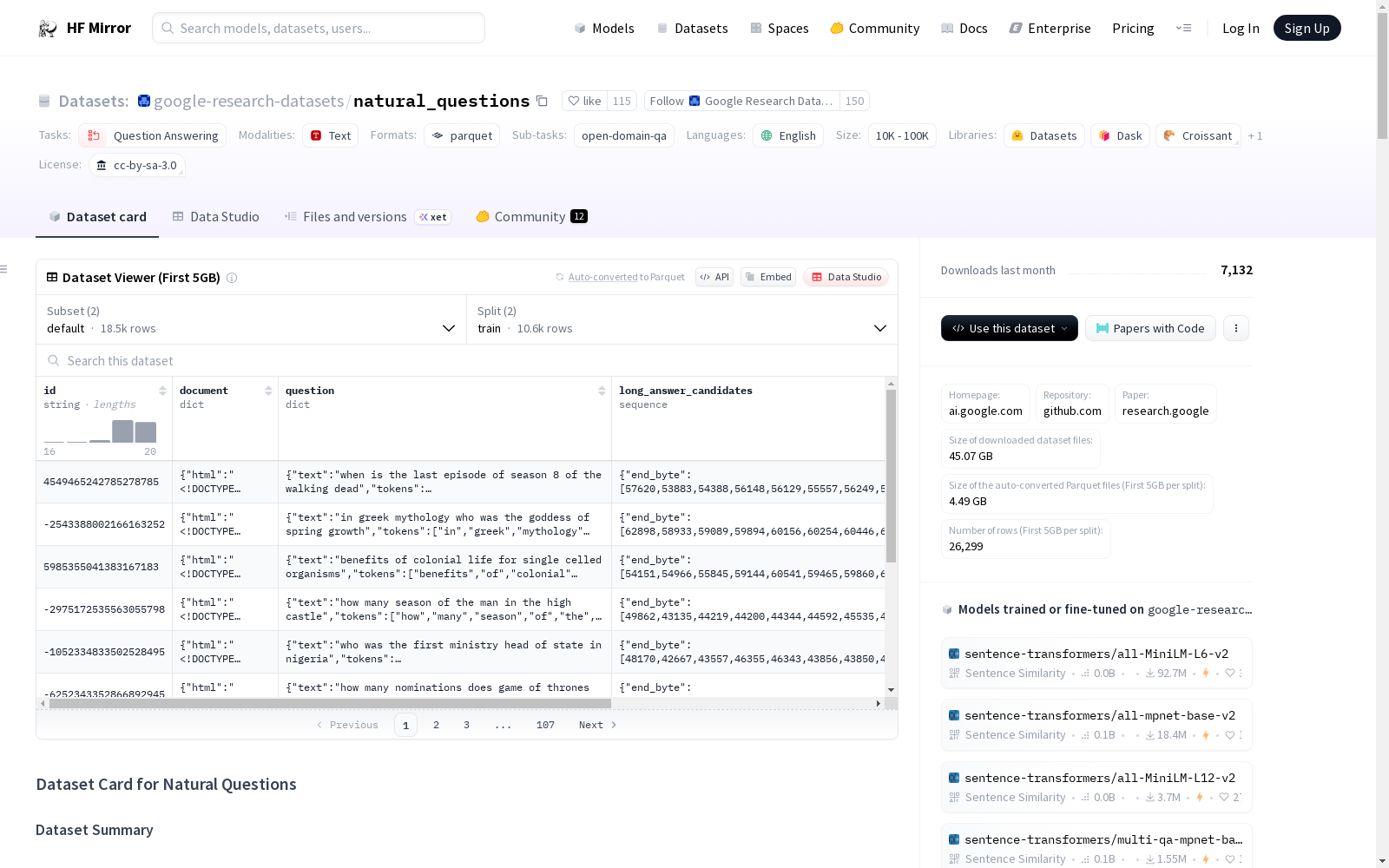Image resolution: width=1389 pixels, height=868 pixels.
Task: Open the three-dot options menu button
Action: [1235, 328]
